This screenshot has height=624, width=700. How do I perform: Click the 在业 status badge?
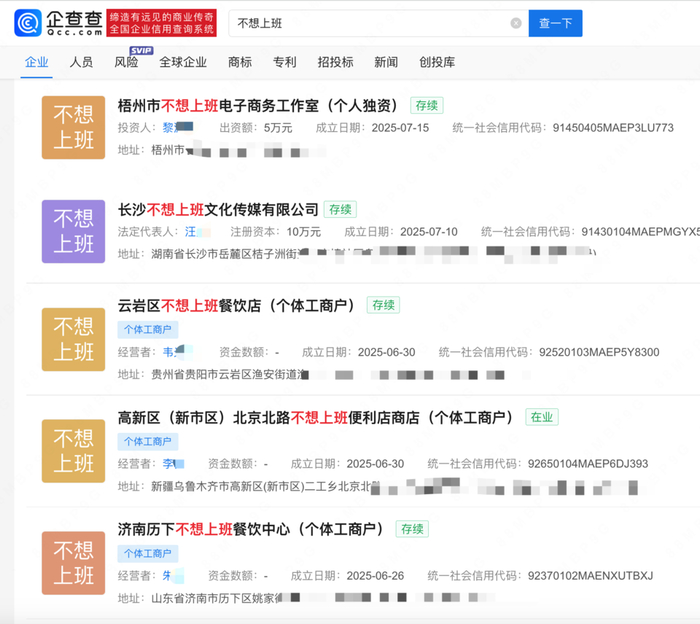(542, 417)
